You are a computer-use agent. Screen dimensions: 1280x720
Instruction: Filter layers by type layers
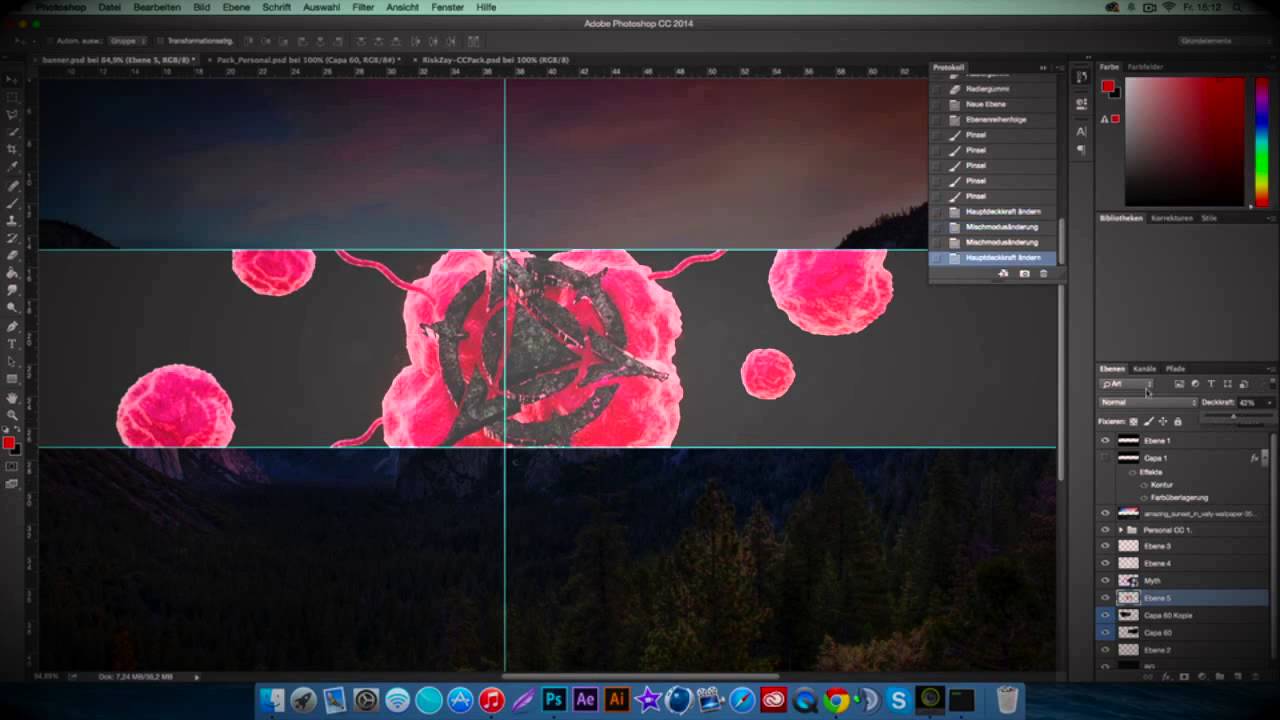point(1211,384)
